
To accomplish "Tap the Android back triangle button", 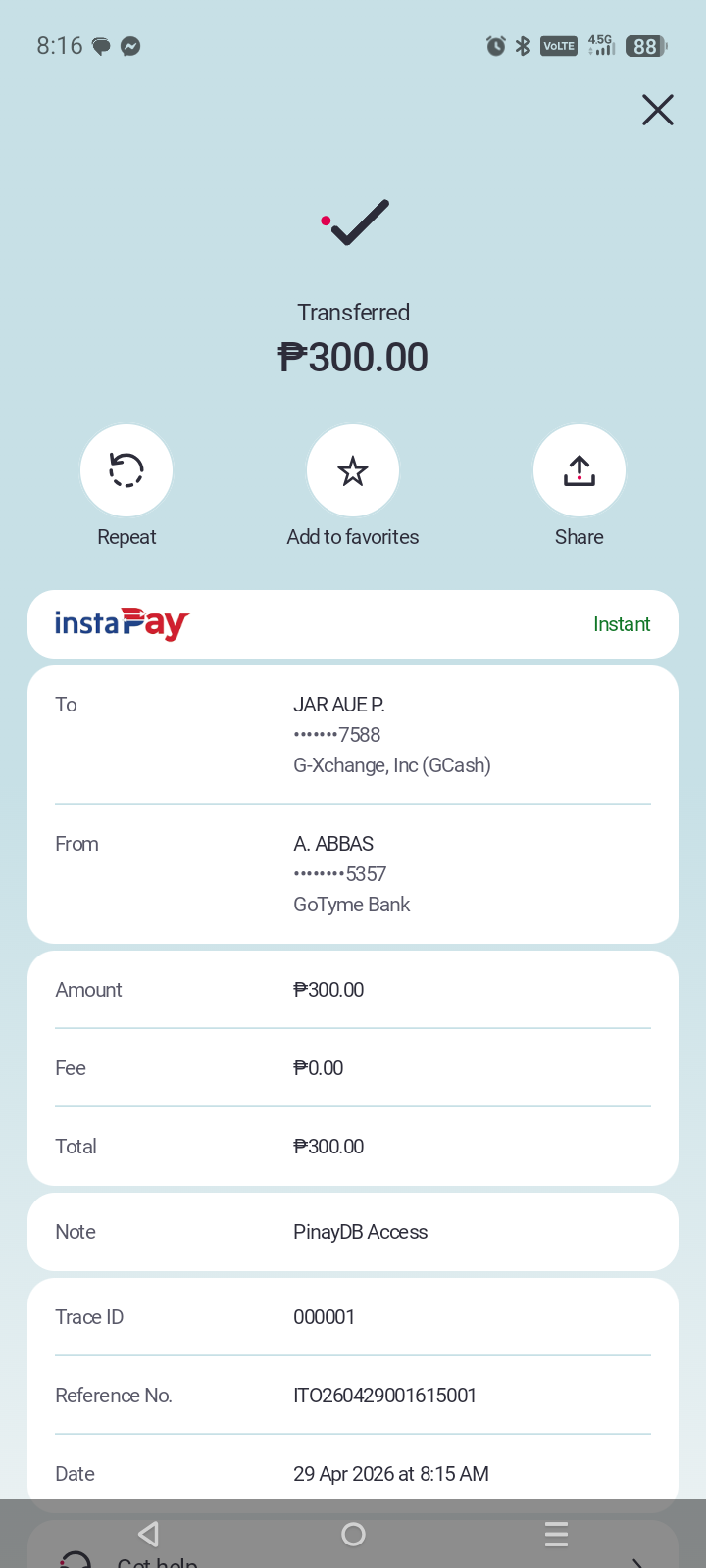I will click(x=149, y=1534).
